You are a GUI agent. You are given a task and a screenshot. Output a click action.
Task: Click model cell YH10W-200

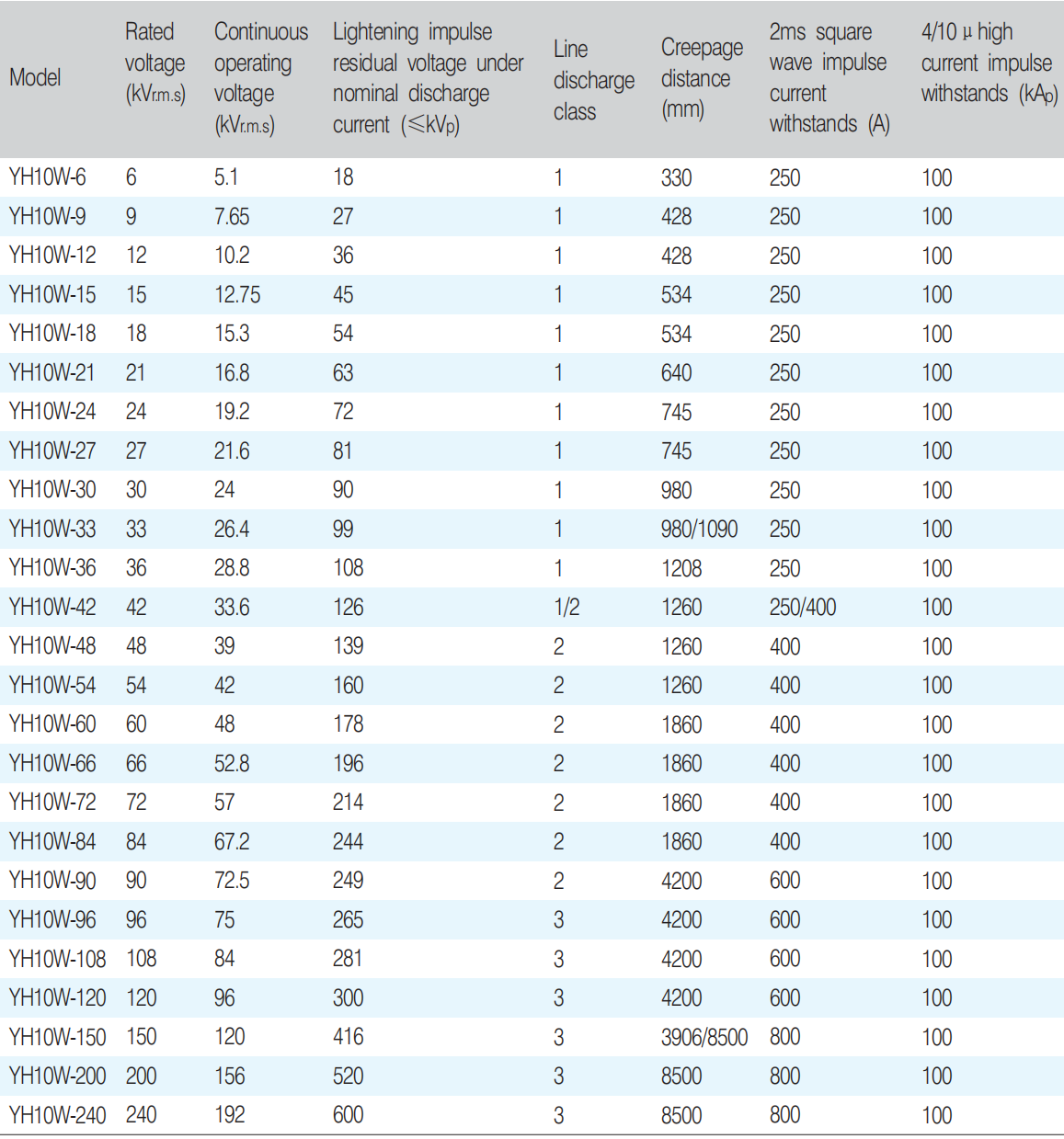(57, 1076)
